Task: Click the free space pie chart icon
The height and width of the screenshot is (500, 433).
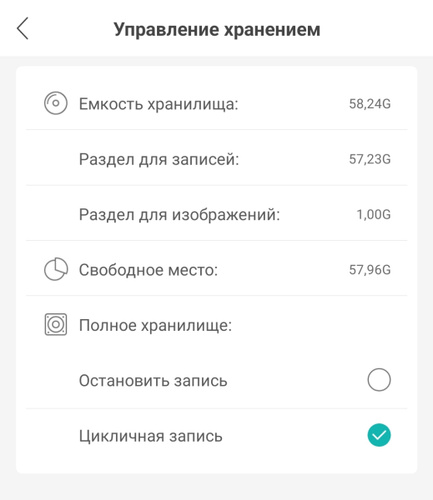Action: (56, 269)
